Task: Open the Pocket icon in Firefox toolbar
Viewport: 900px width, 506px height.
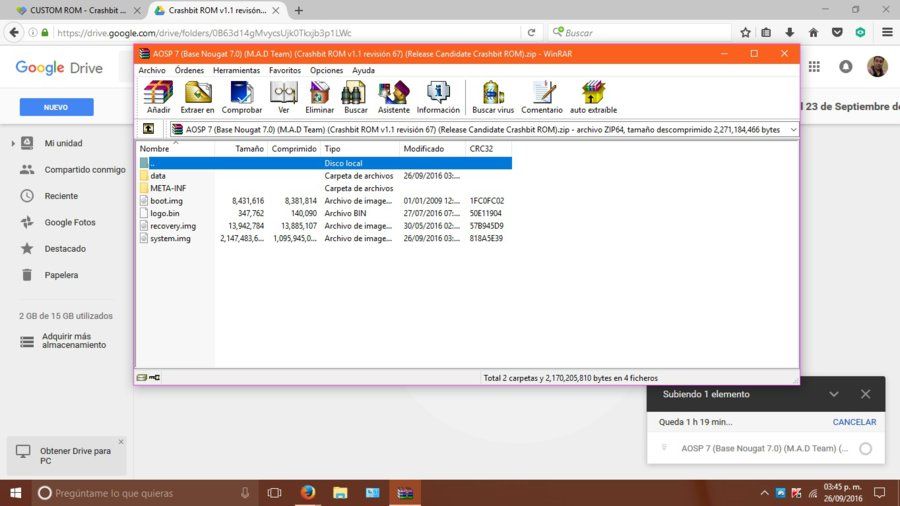Action: click(x=837, y=33)
